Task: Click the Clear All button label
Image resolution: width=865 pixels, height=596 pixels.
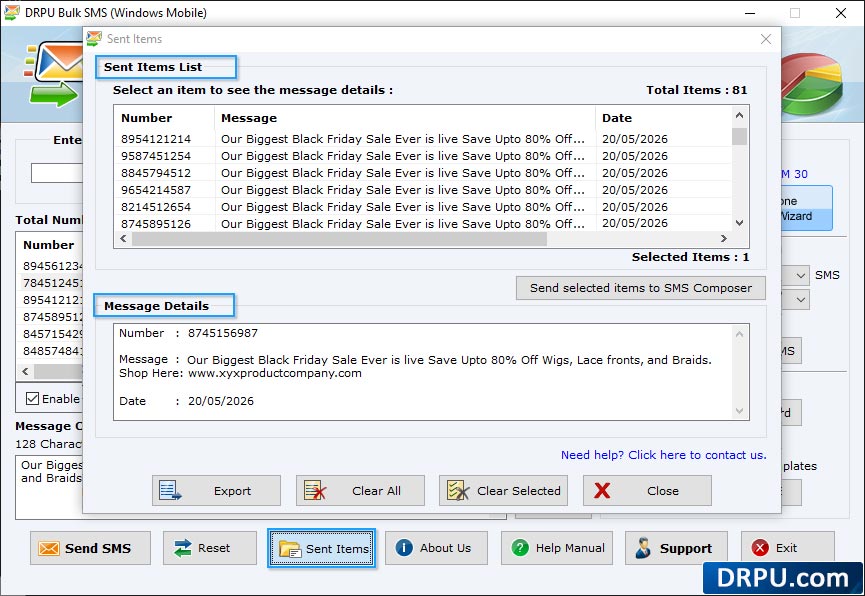Action: (376, 491)
